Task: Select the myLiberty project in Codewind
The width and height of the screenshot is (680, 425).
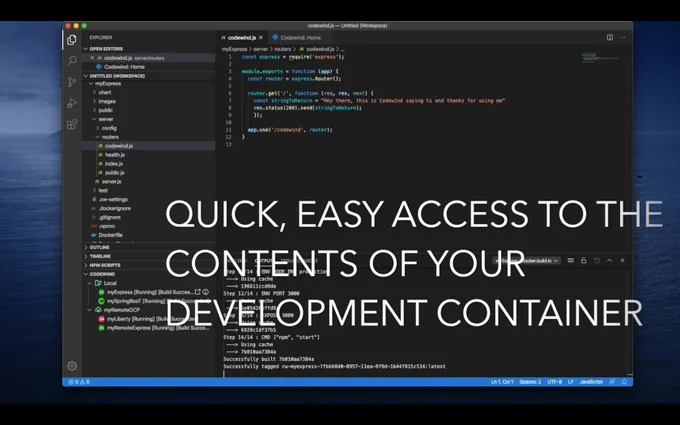Action: [x=149, y=319]
